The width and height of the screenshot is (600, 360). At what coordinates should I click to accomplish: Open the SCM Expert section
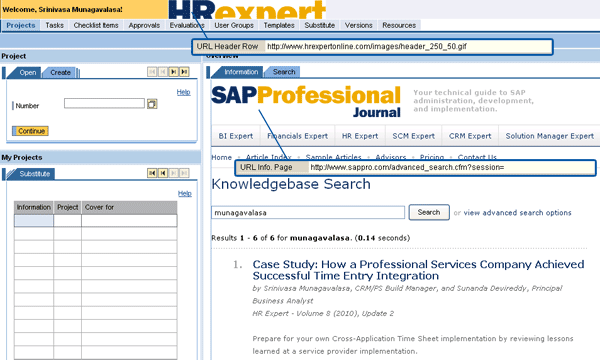tap(414, 136)
